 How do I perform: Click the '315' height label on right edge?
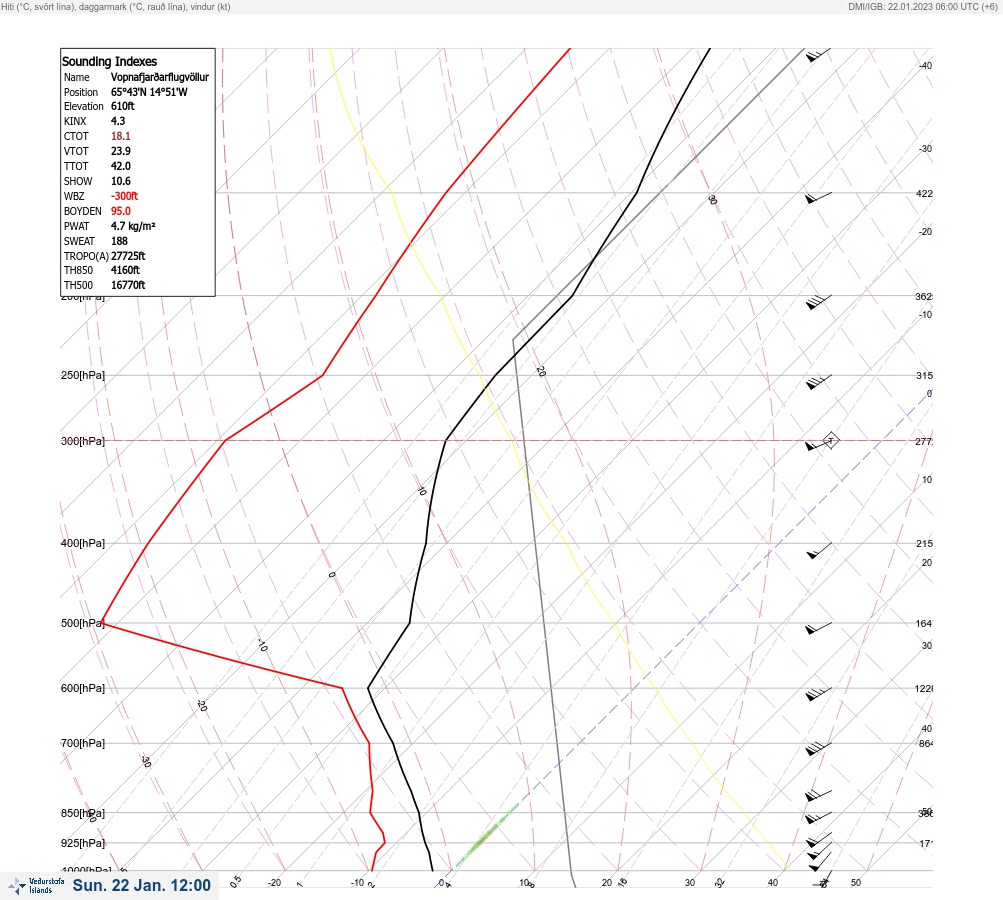tap(924, 375)
